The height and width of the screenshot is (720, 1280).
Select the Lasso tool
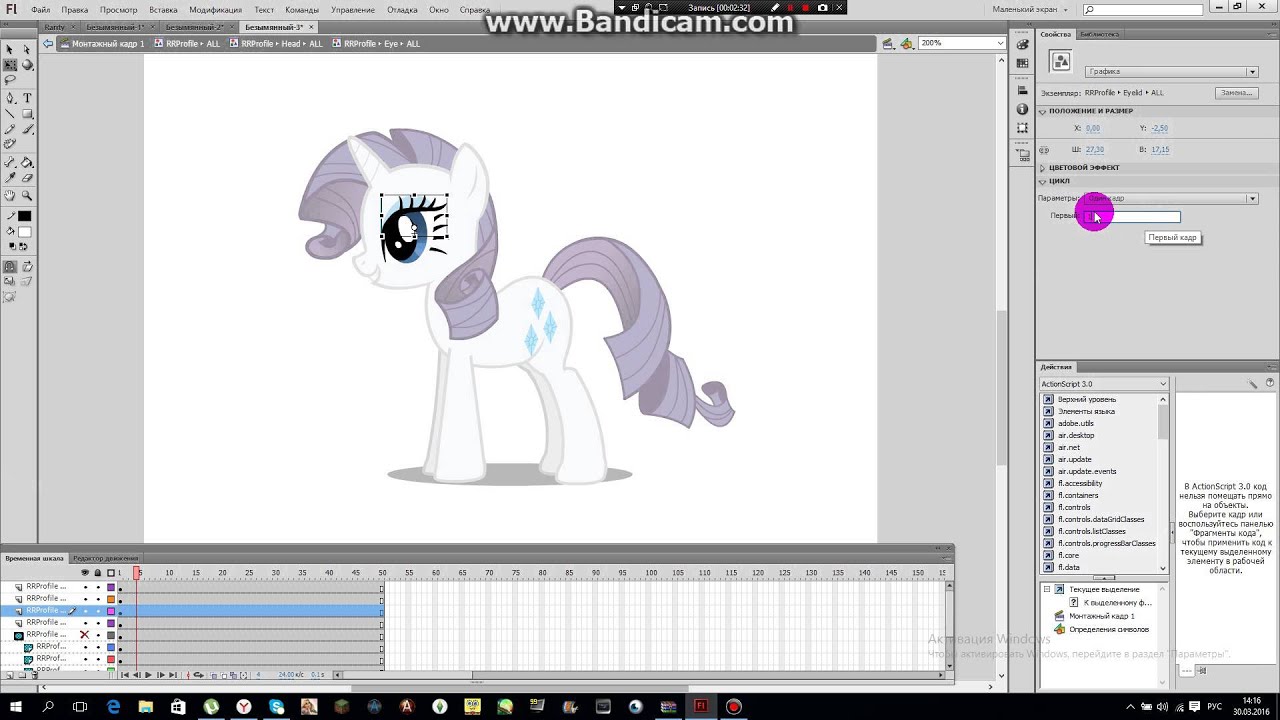[10, 80]
